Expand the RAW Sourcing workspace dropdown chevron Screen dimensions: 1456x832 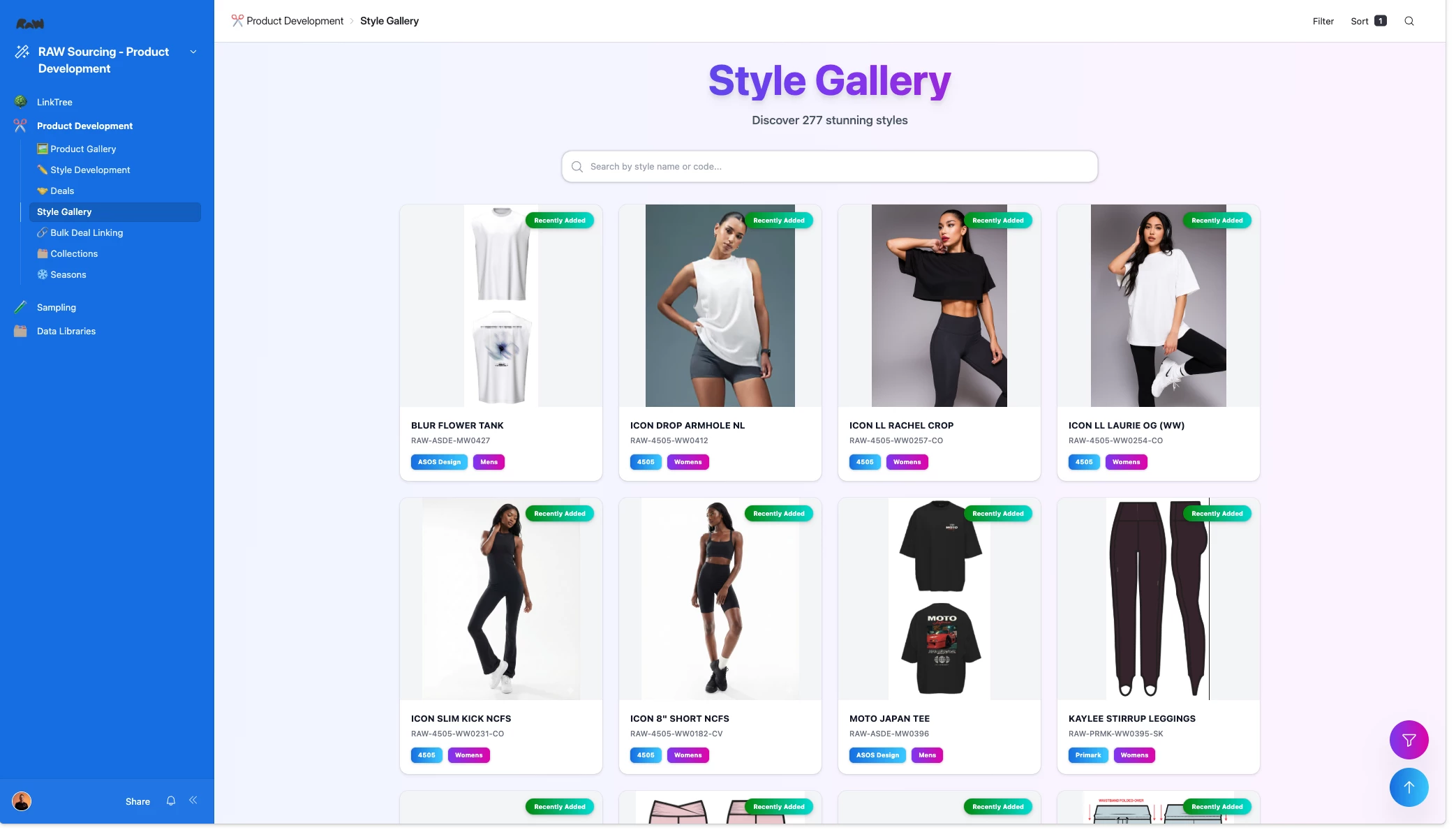[x=193, y=52]
